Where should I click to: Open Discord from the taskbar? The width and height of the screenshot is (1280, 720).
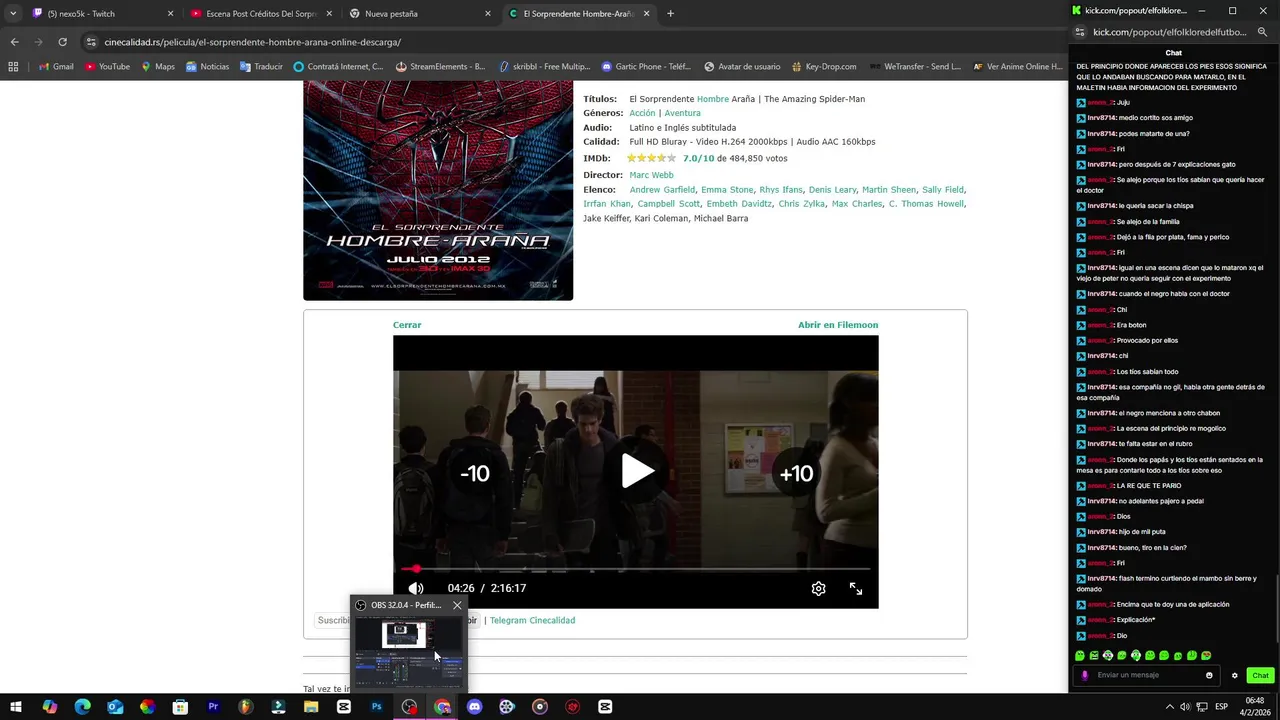474,707
